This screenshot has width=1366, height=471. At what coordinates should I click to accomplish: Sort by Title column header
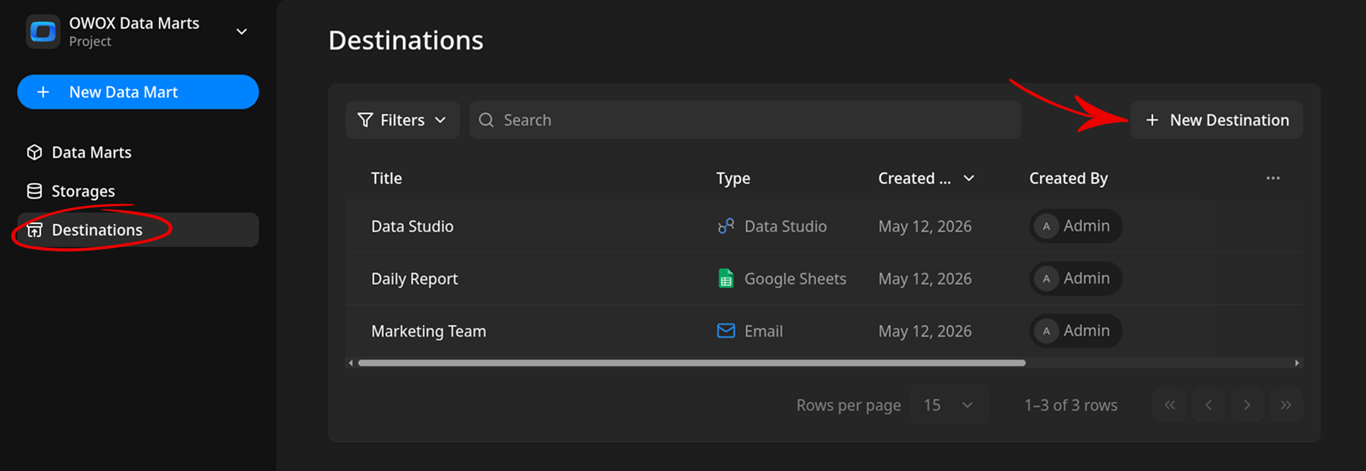pyautogui.click(x=386, y=178)
